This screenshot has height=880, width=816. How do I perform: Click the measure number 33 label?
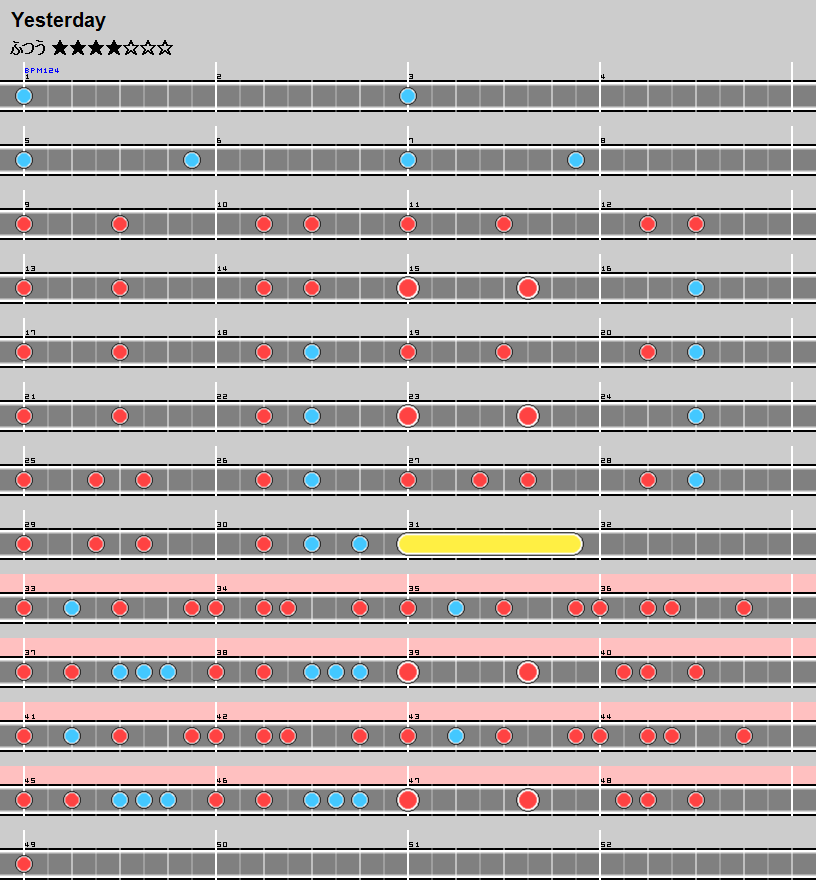(30, 589)
